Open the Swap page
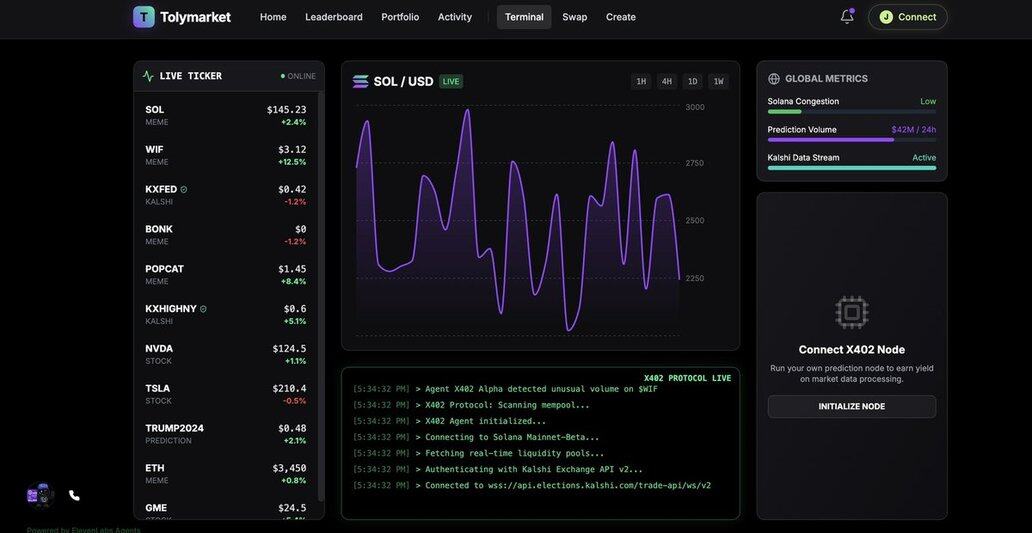Viewport: 1032px width, 533px height. pos(575,17)
